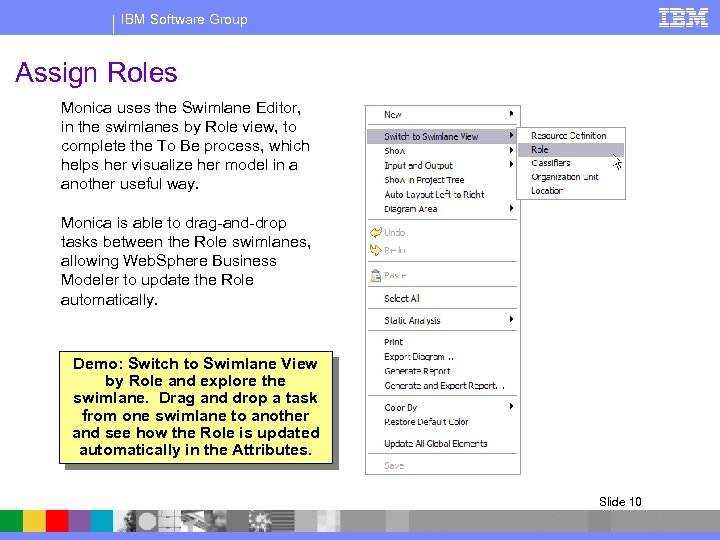The width and height of the screenshot is (720, 540).
Task: Expand the Show submenu arrow
Action: [x=512, y=150]
